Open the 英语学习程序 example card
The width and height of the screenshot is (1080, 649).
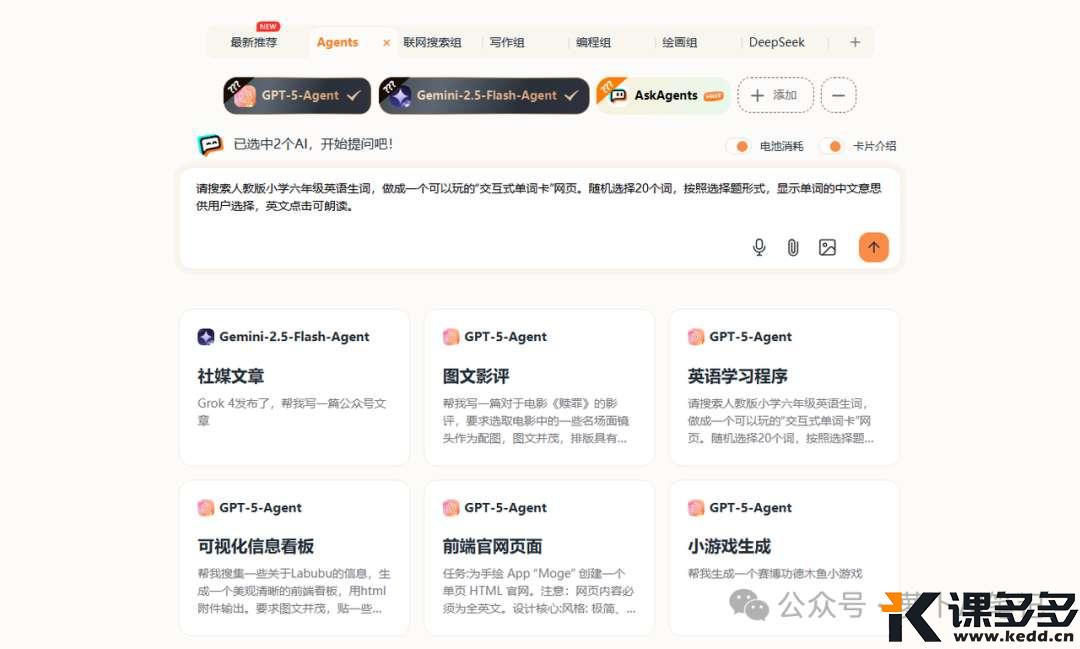pos(785,387)
